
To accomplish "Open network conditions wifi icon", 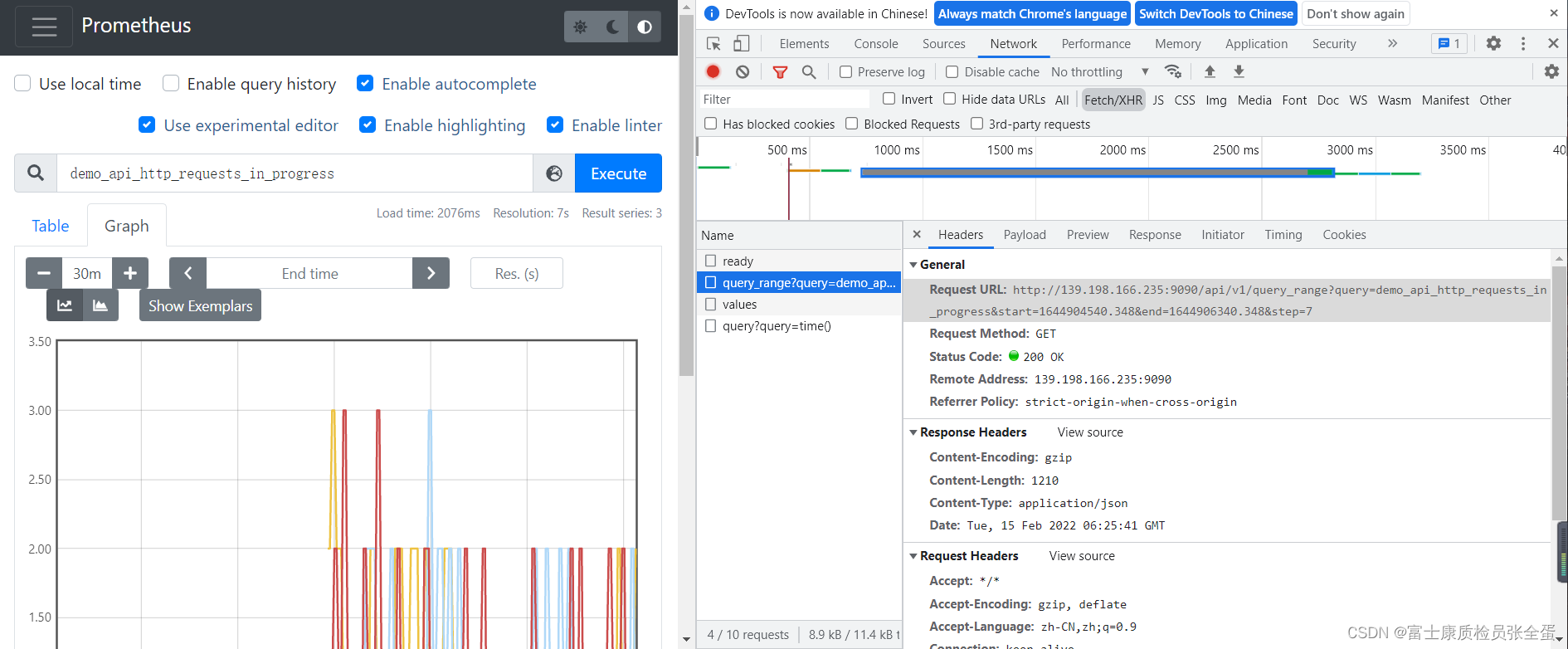I will tap(1172, 71).
